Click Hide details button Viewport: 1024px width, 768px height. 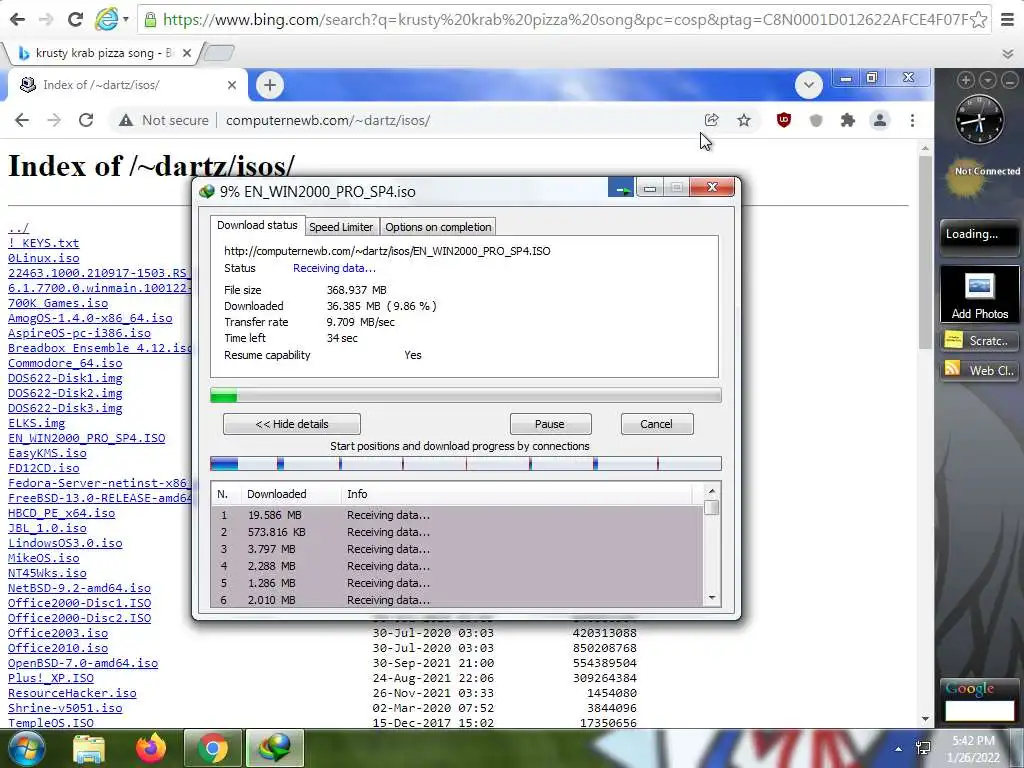(291, 424)
